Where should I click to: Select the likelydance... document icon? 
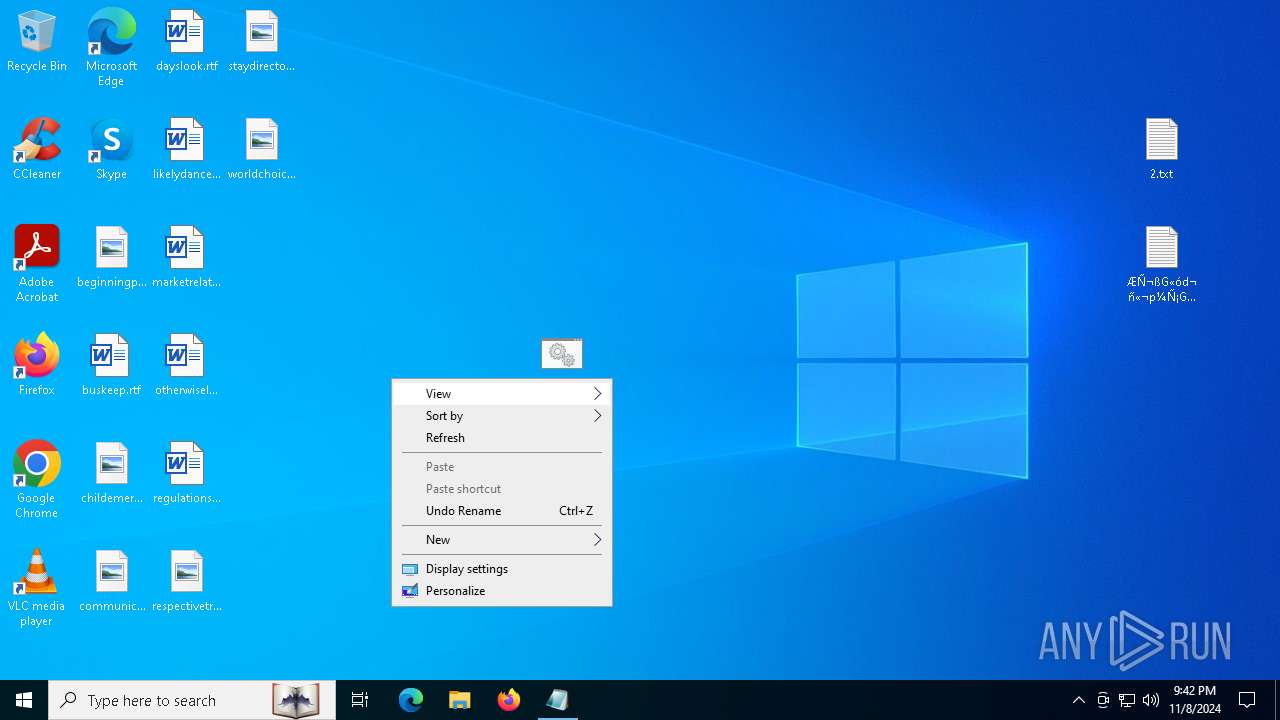point(186,150)
